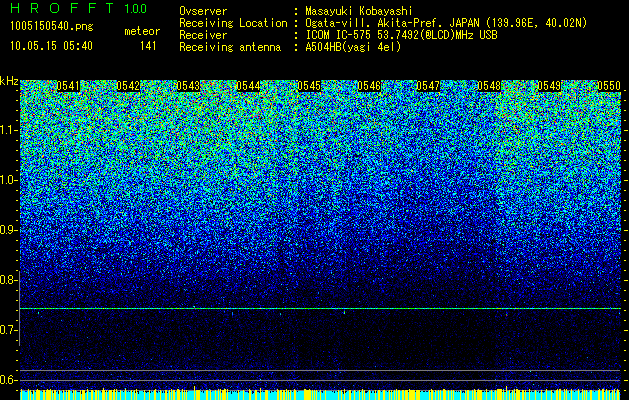Screen dimensions: 629x400
Task: Click the 0541 time marker
Action: pos(68,86)
